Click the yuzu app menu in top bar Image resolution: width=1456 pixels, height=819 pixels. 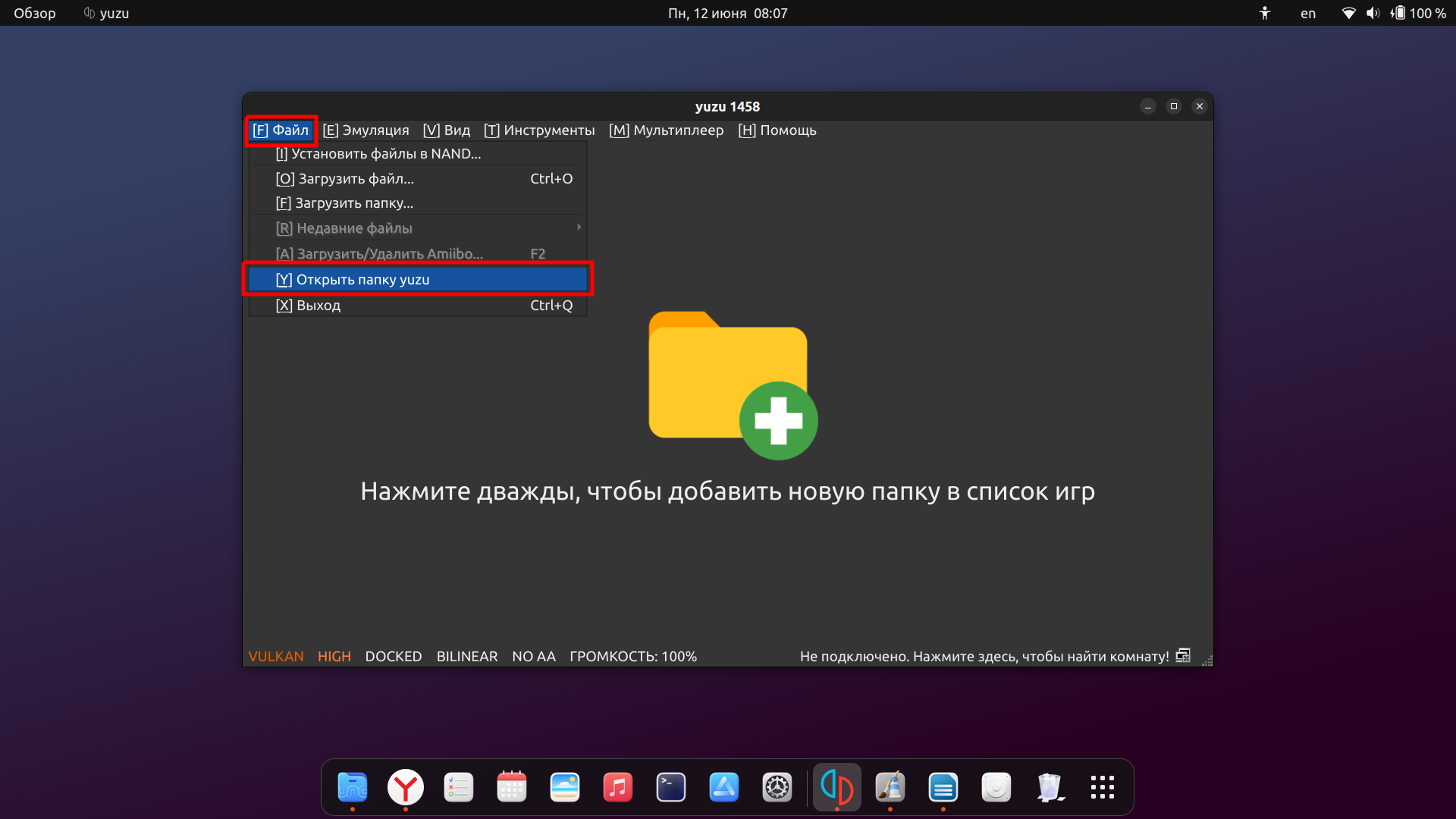[106, 13]
